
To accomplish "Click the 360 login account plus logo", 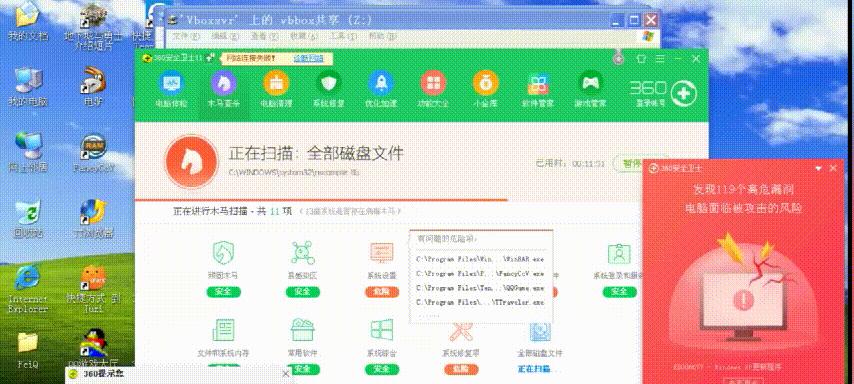I will point(683,94).
